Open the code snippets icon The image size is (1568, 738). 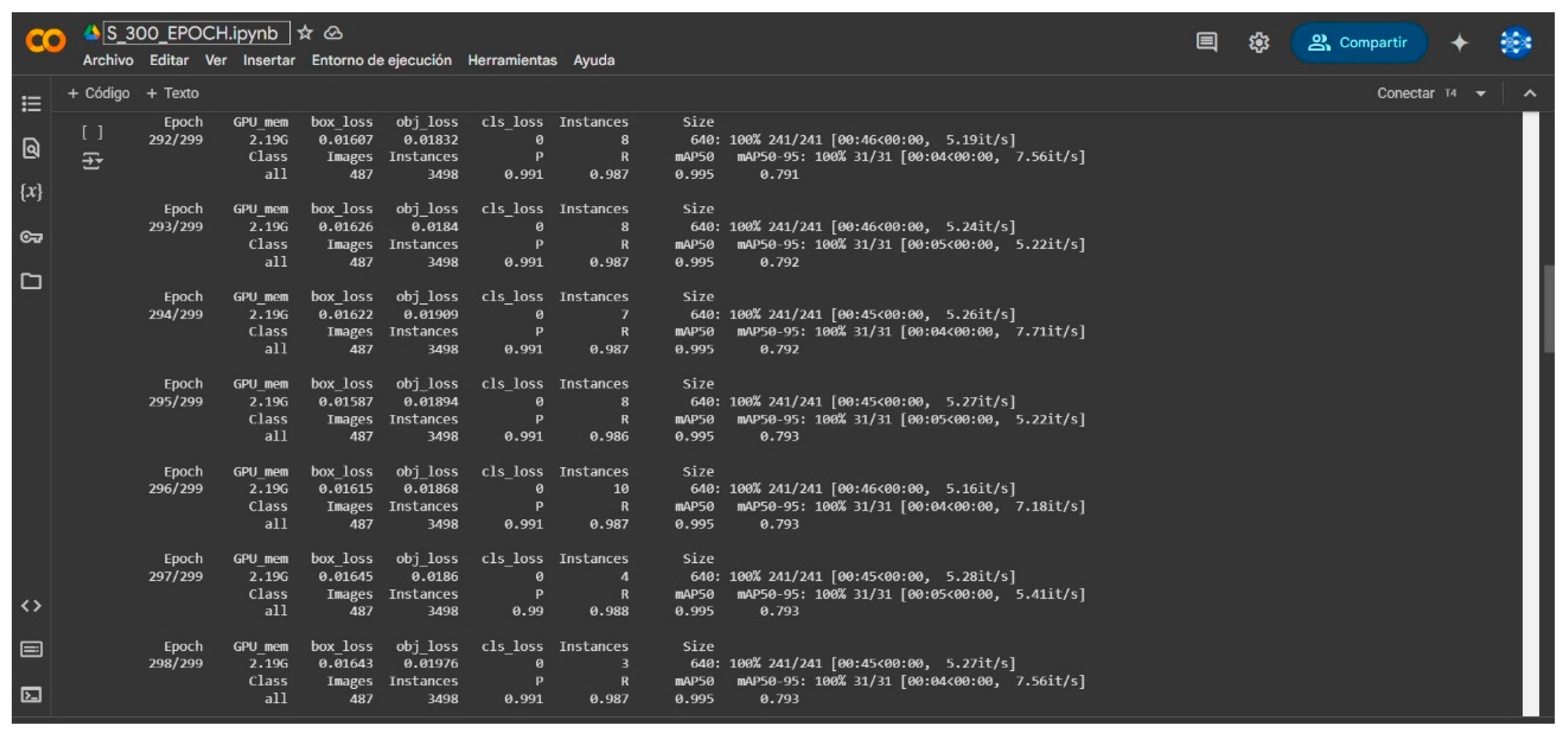click(31, 606)
